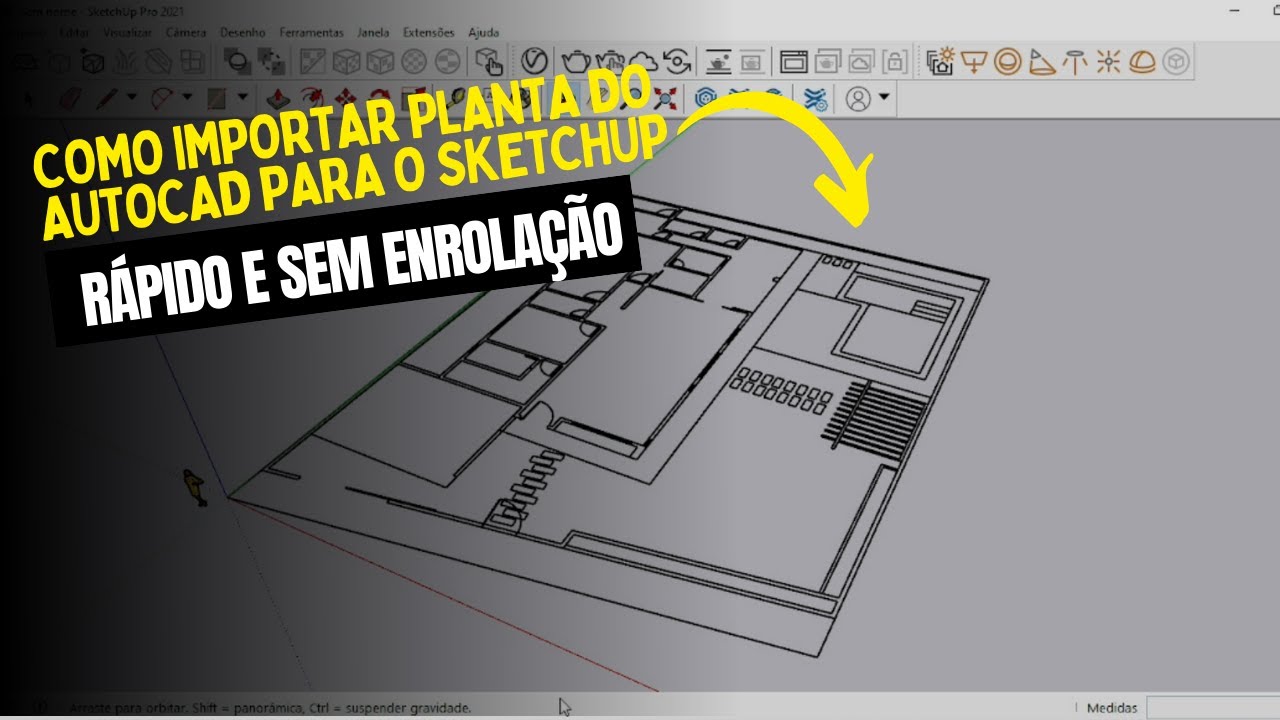The height and width of the screenshot is (720, 1280).
Task: Select V-Ray Dome Light tool
Action: coord(1142,62)
